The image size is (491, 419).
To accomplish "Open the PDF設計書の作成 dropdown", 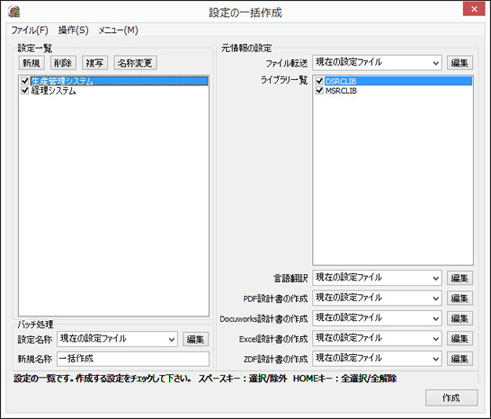I will coord(377,298).
